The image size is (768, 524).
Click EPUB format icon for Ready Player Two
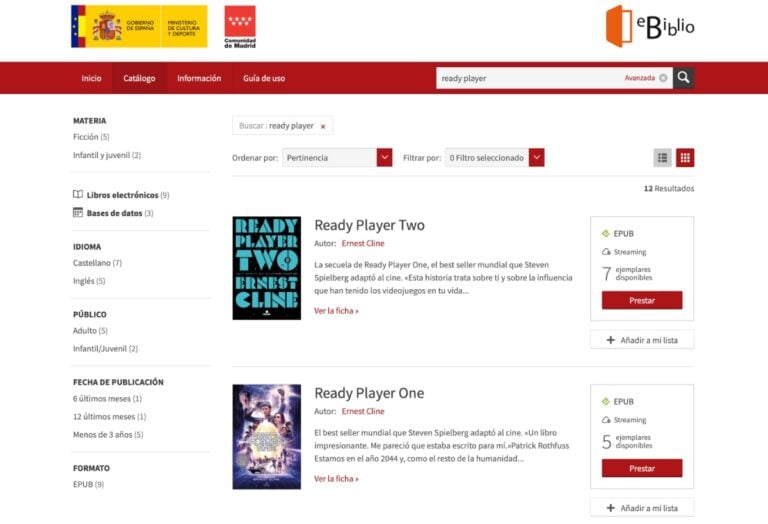606,234
